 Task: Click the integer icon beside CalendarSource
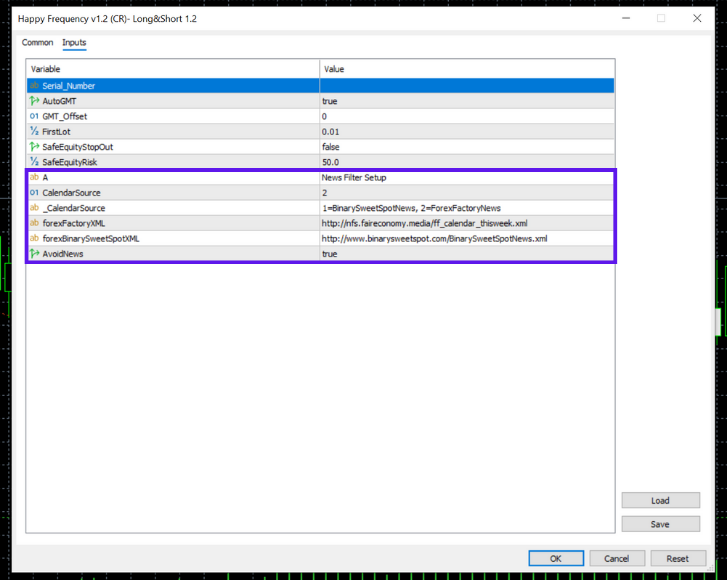pyautogui.click(x=34, y=193)
